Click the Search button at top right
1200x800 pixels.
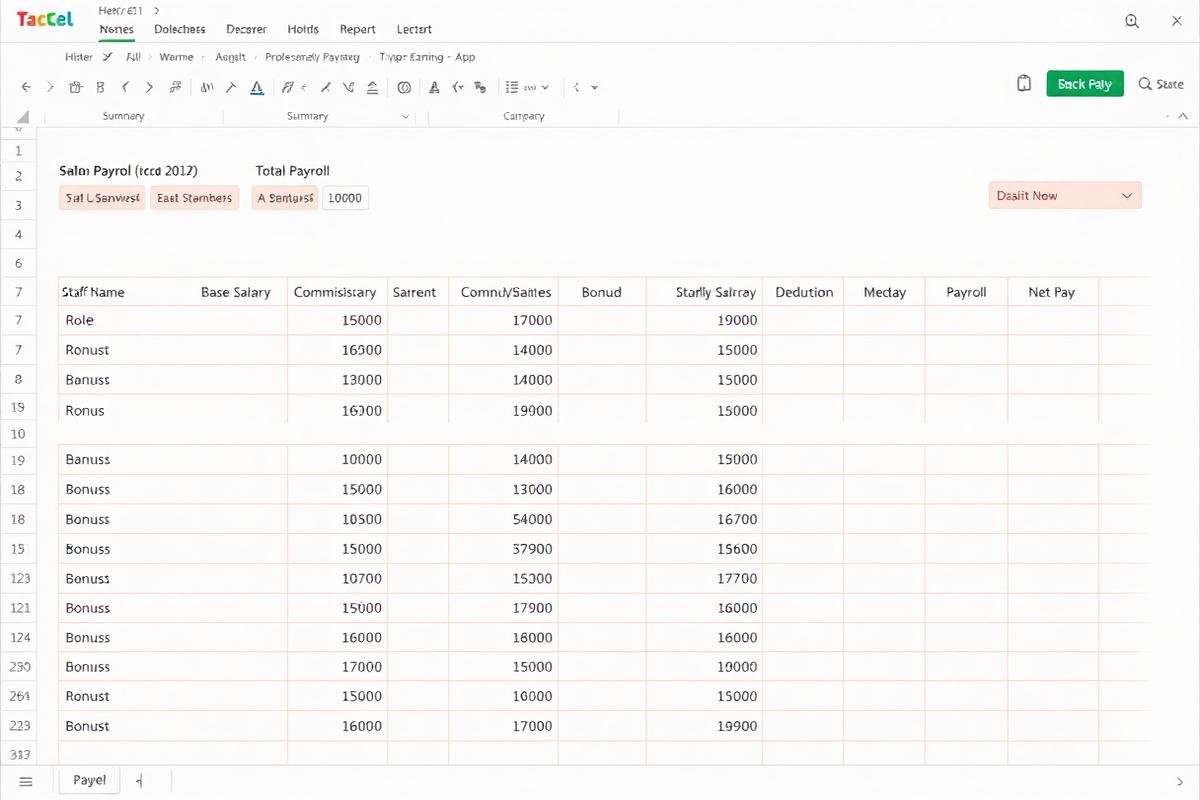pos(1161,84)
